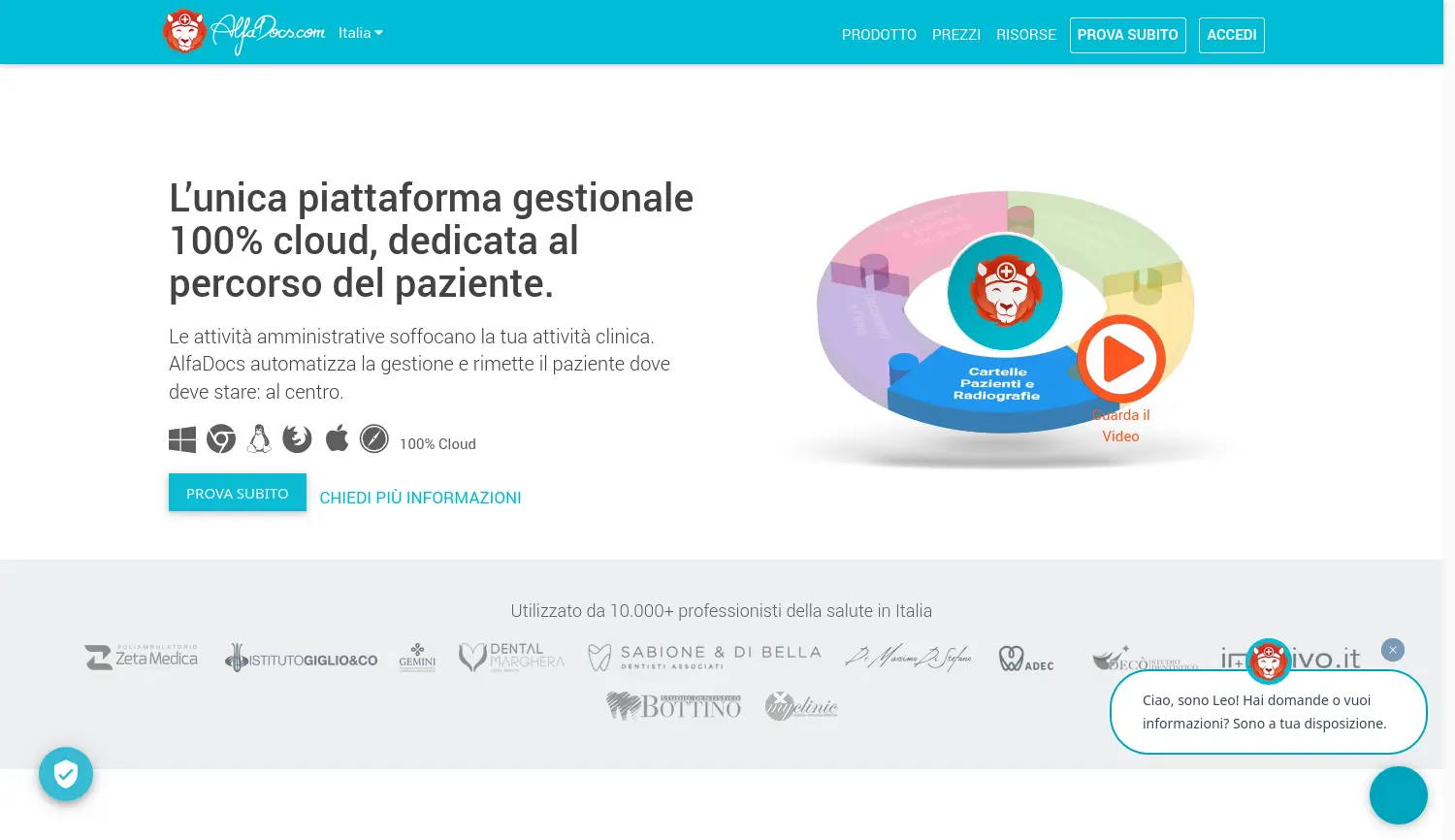Viewport: 1455px width, 840px height.
Task: Open the PREZZI menu
Action: (x=956, y=34)
